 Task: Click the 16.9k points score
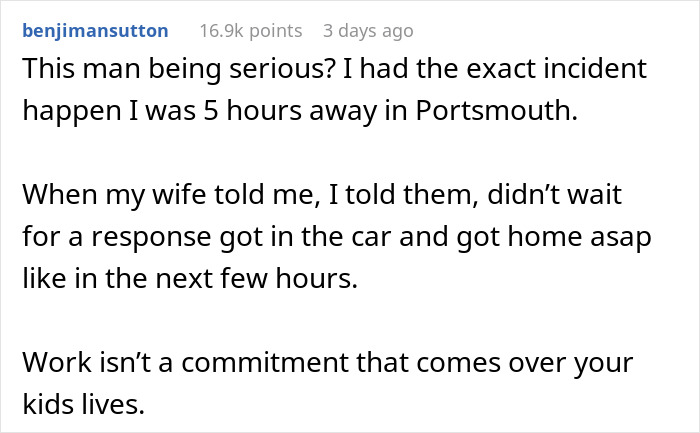(x=250, y=31)
